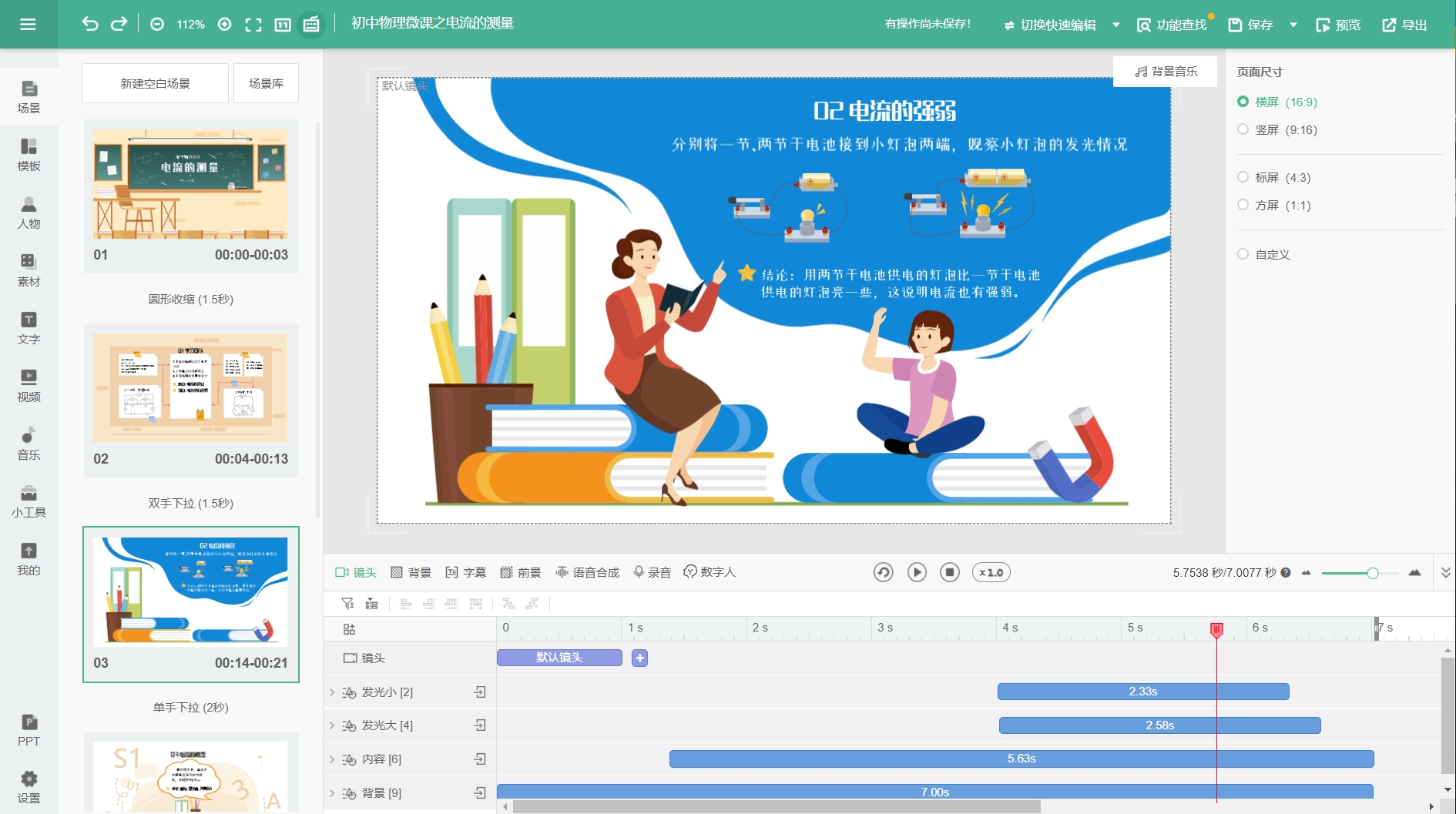Screen dimensions: 1456x814
Task: Open the My (我的) sidebar panel
Action: coord(29,559)
